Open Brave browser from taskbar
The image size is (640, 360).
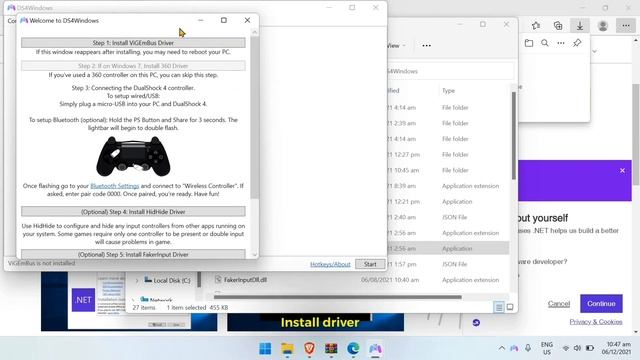click(309, 349)
